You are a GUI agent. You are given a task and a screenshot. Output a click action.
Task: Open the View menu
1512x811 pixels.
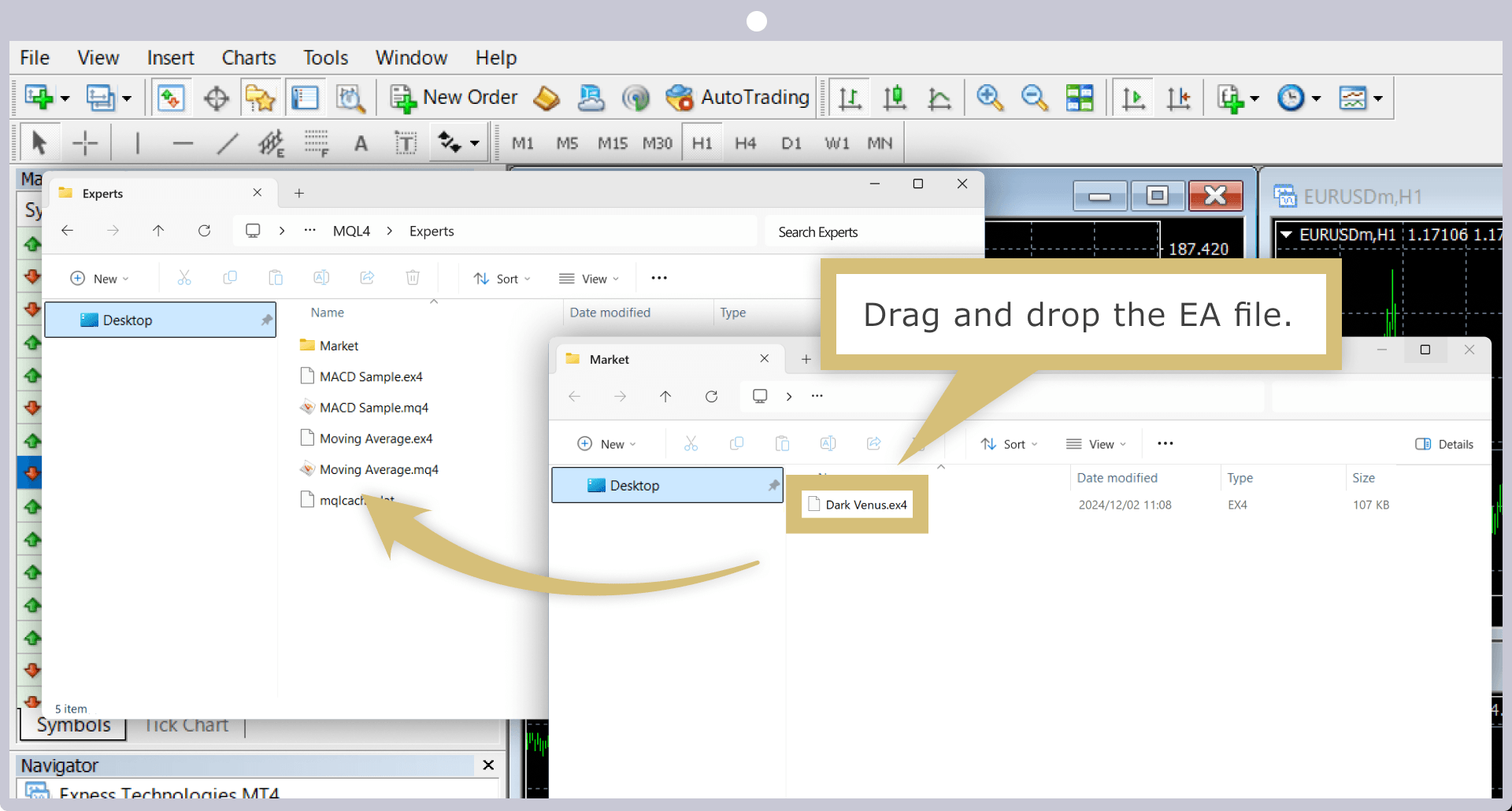tap(98, 57)
